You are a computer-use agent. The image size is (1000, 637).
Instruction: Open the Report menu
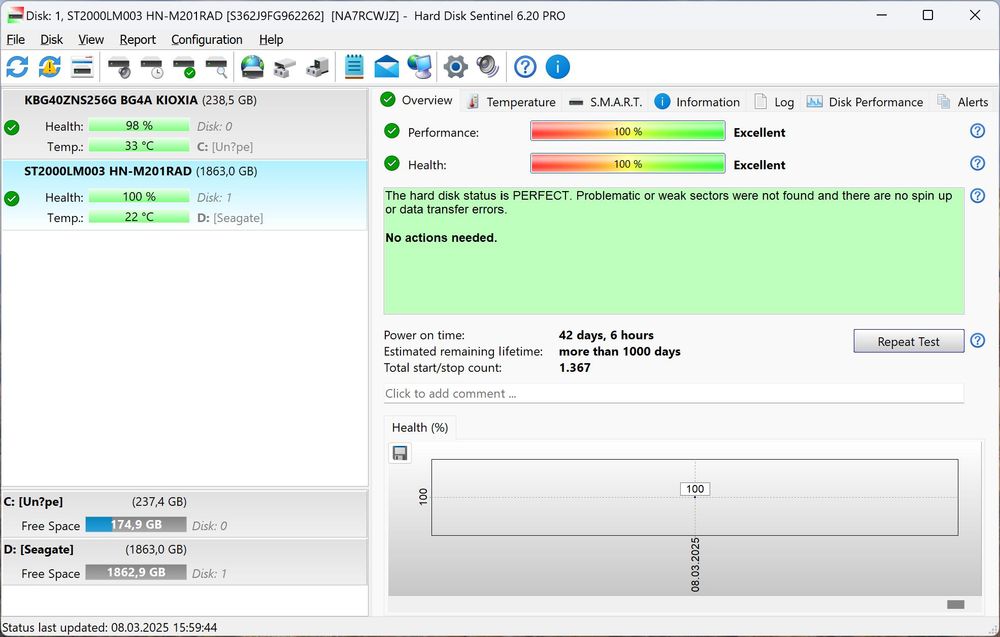(137, 39)
